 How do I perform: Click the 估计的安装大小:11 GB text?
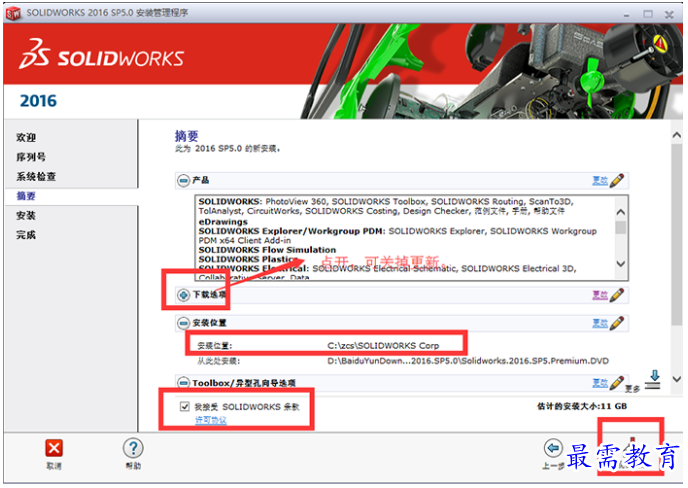point(582,406)
